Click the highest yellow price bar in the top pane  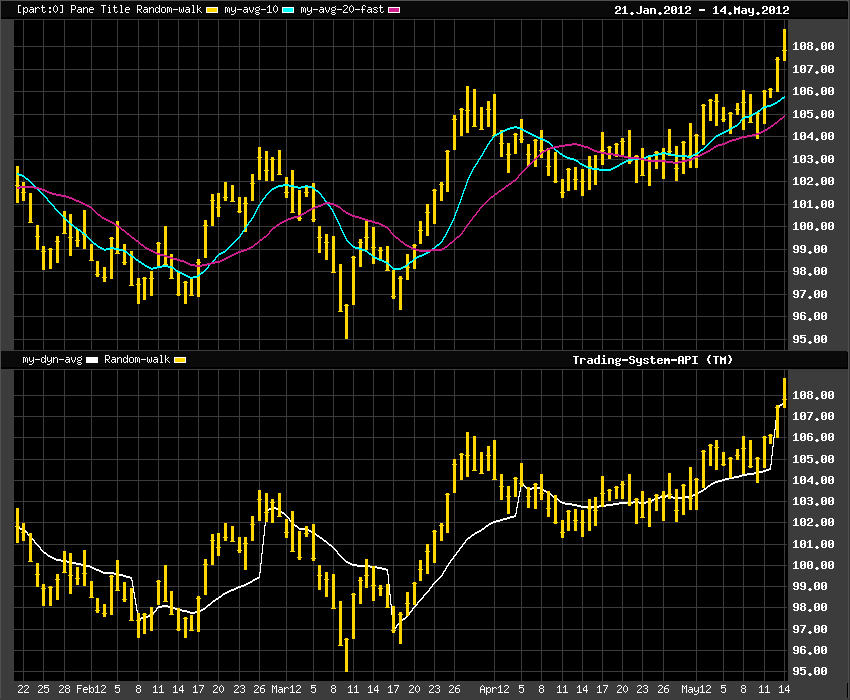784,45
